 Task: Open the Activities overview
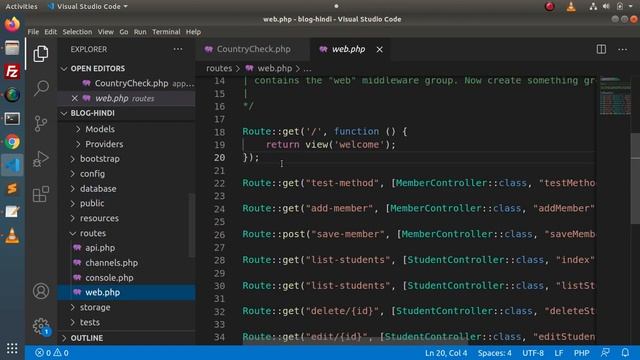point(21,6)
